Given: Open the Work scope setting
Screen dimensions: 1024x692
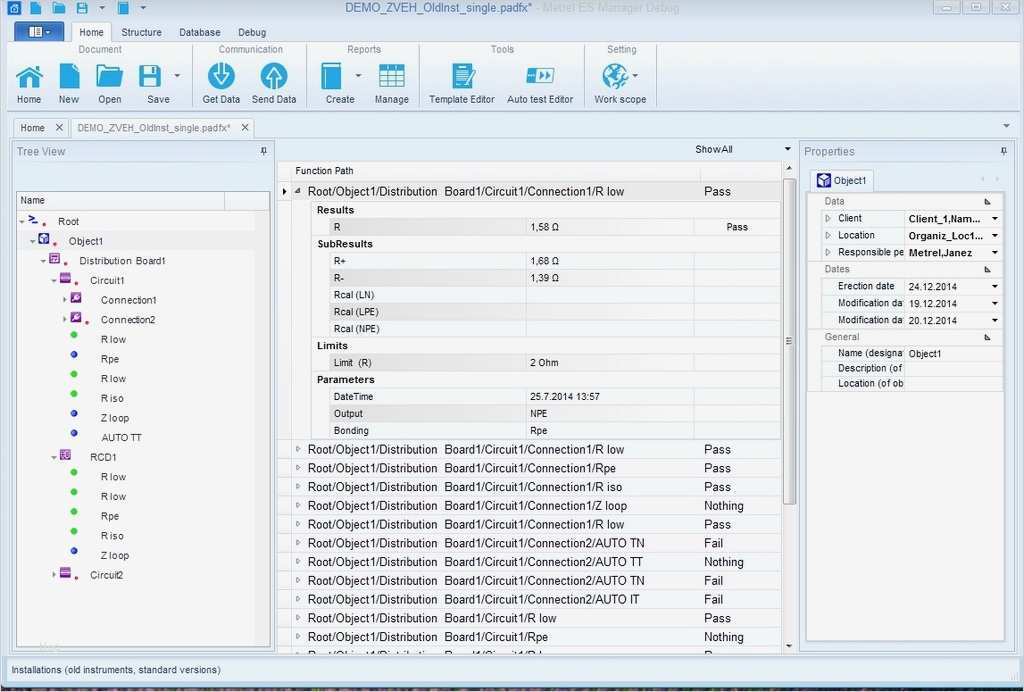Looking at the screenshot, I should point(616,77).
